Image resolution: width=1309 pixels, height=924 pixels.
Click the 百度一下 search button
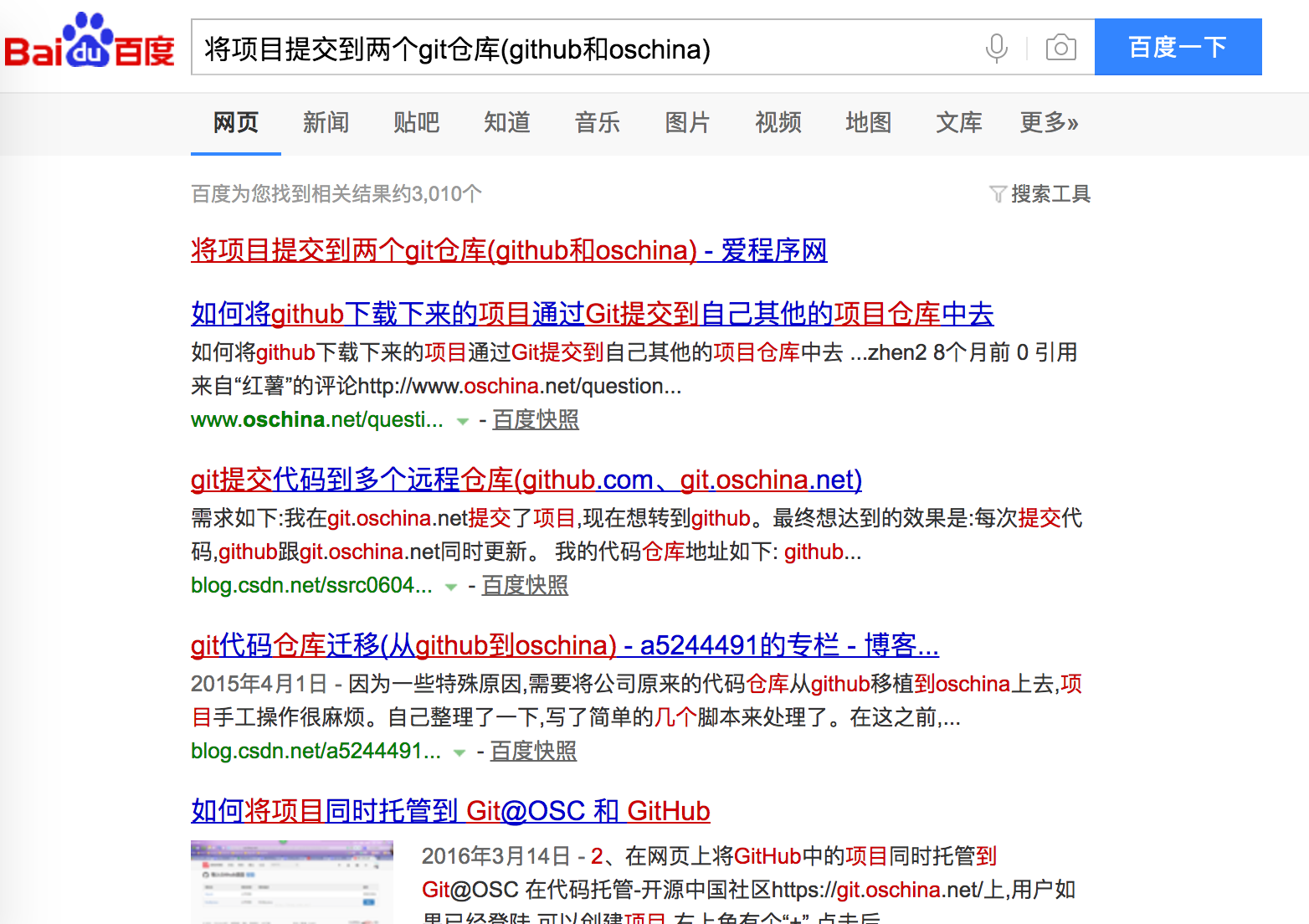tap(1178, 47)
